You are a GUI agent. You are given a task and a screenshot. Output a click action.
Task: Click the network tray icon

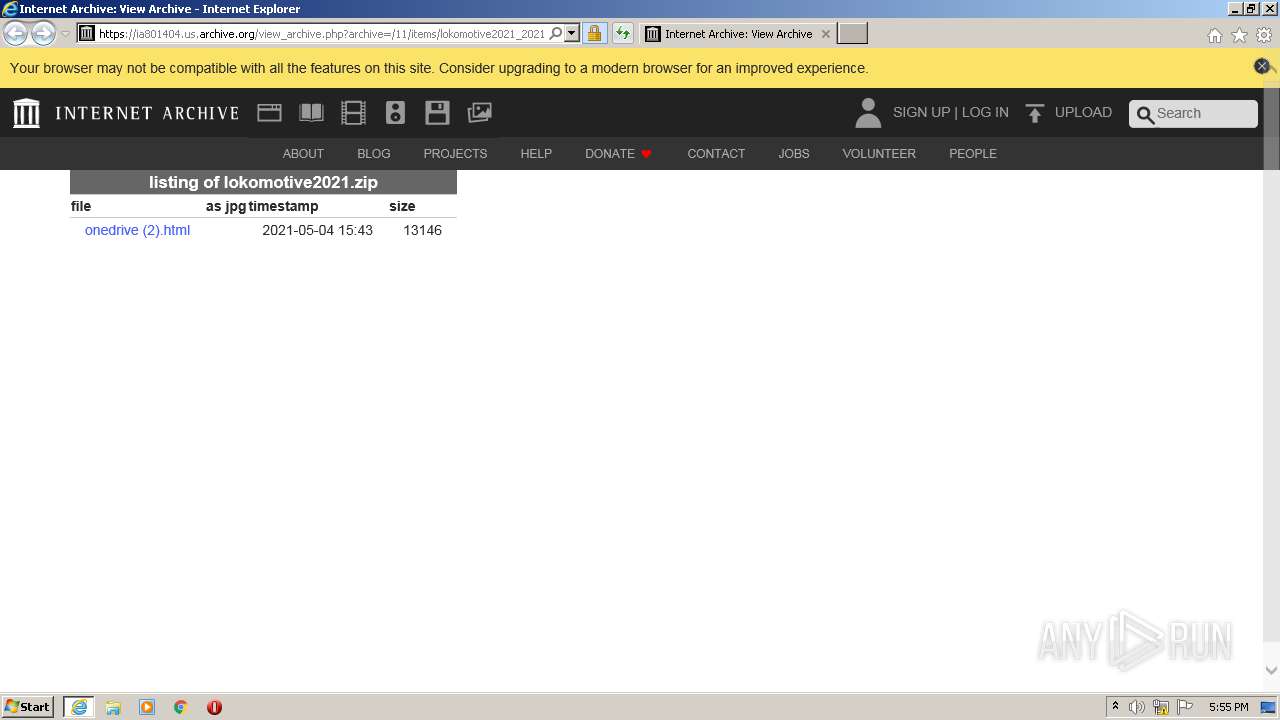[x=1161, y=707]
